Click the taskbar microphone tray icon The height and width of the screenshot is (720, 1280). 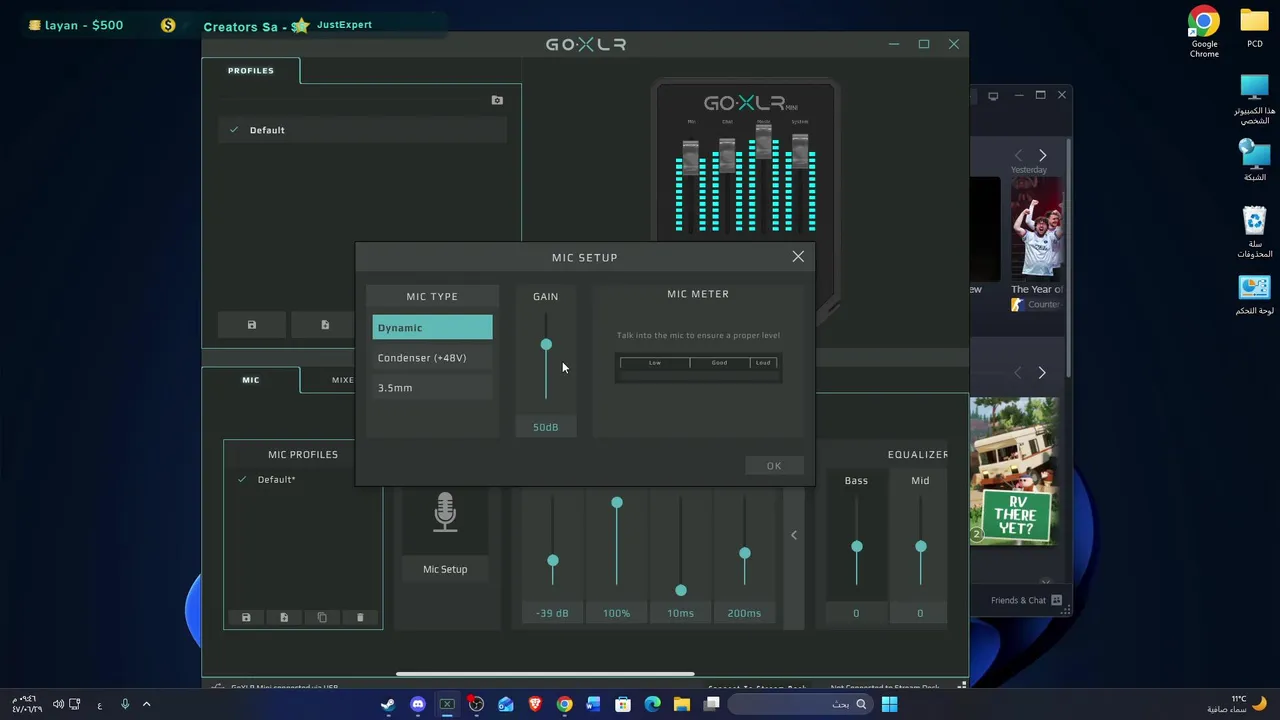tap(125, 704)
